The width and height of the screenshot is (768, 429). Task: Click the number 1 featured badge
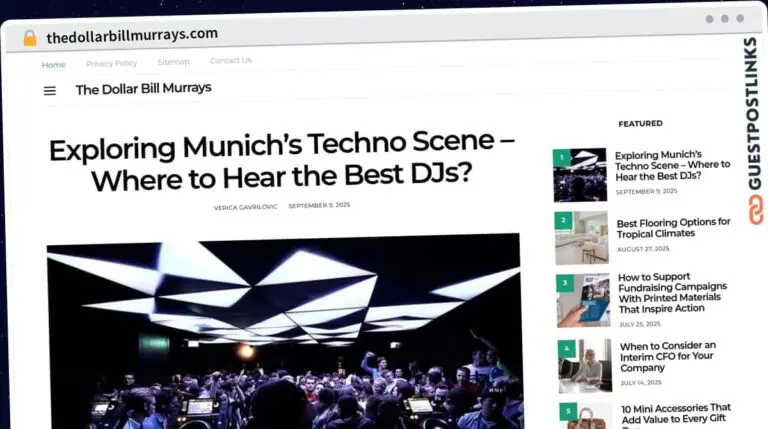tap(562, 157)
